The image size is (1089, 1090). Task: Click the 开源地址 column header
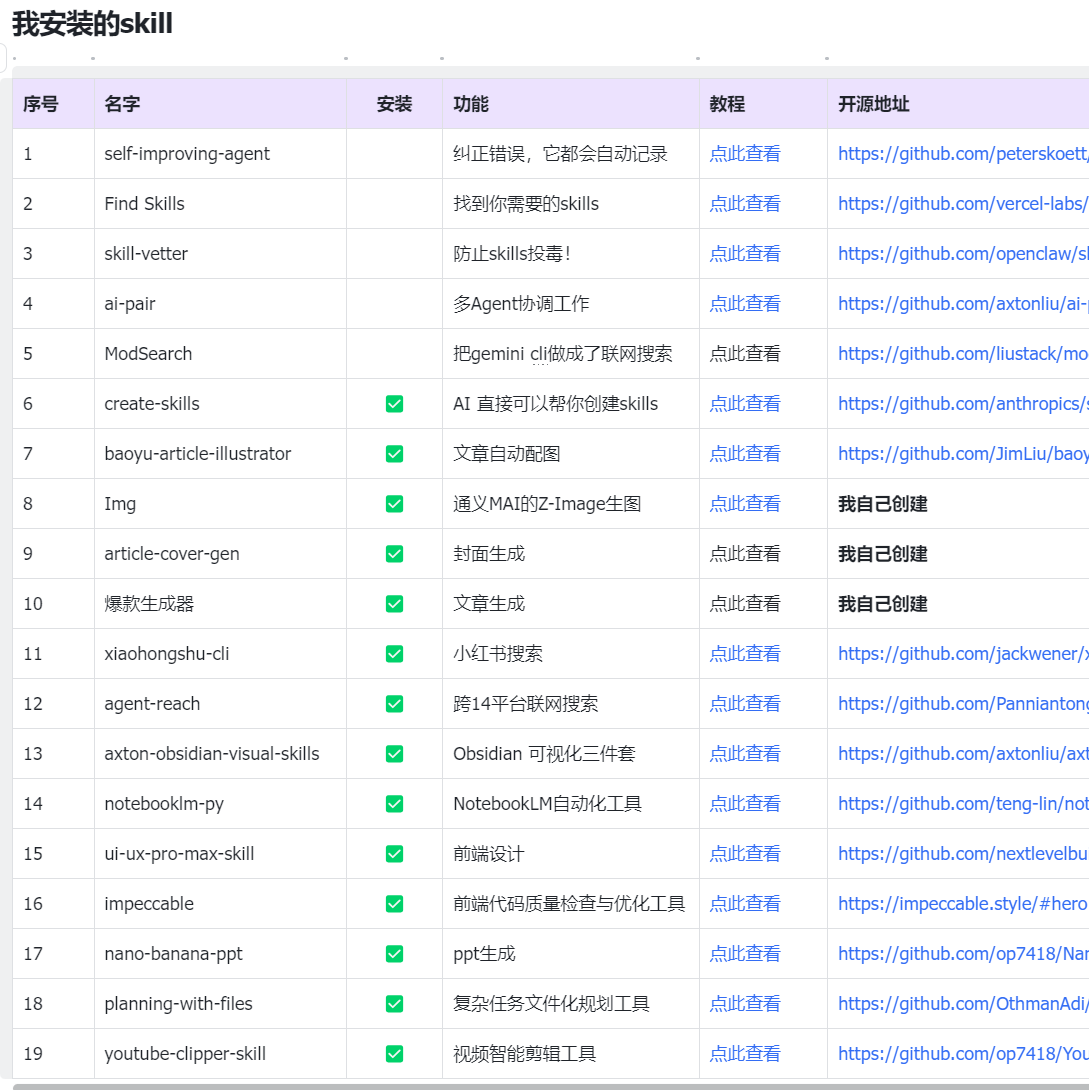coord(873,104)
